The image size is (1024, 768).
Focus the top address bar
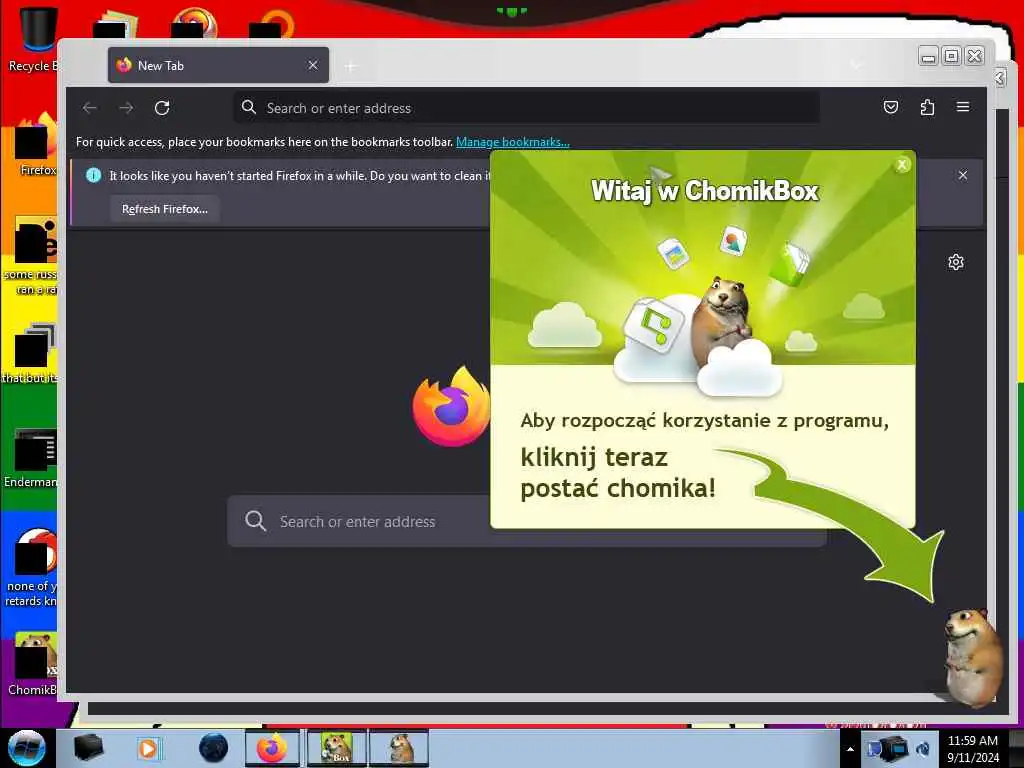pyautogui.click(x=526, y=108)
